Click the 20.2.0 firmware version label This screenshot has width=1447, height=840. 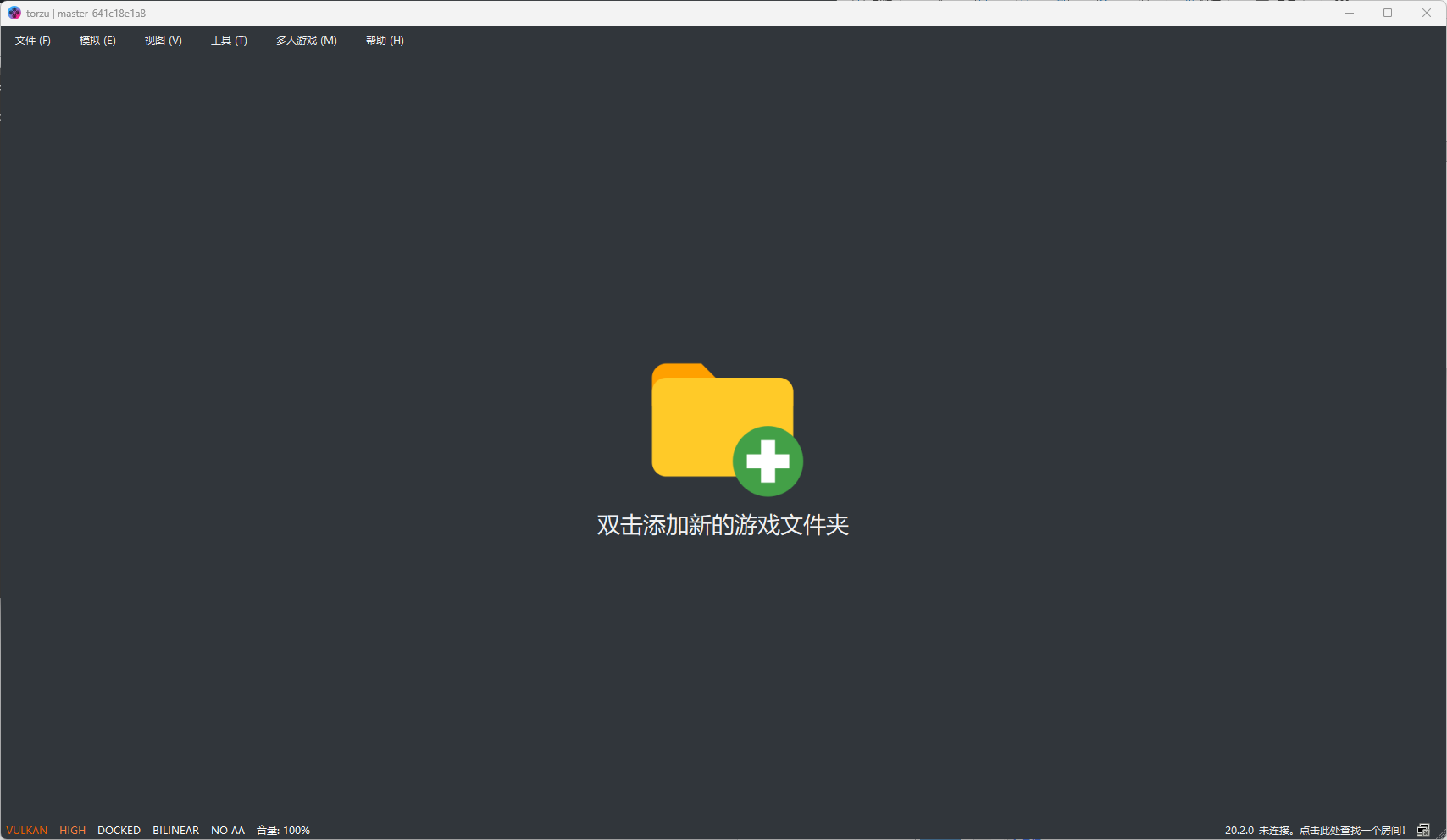pyautogui.click(x=1239, y=830)
